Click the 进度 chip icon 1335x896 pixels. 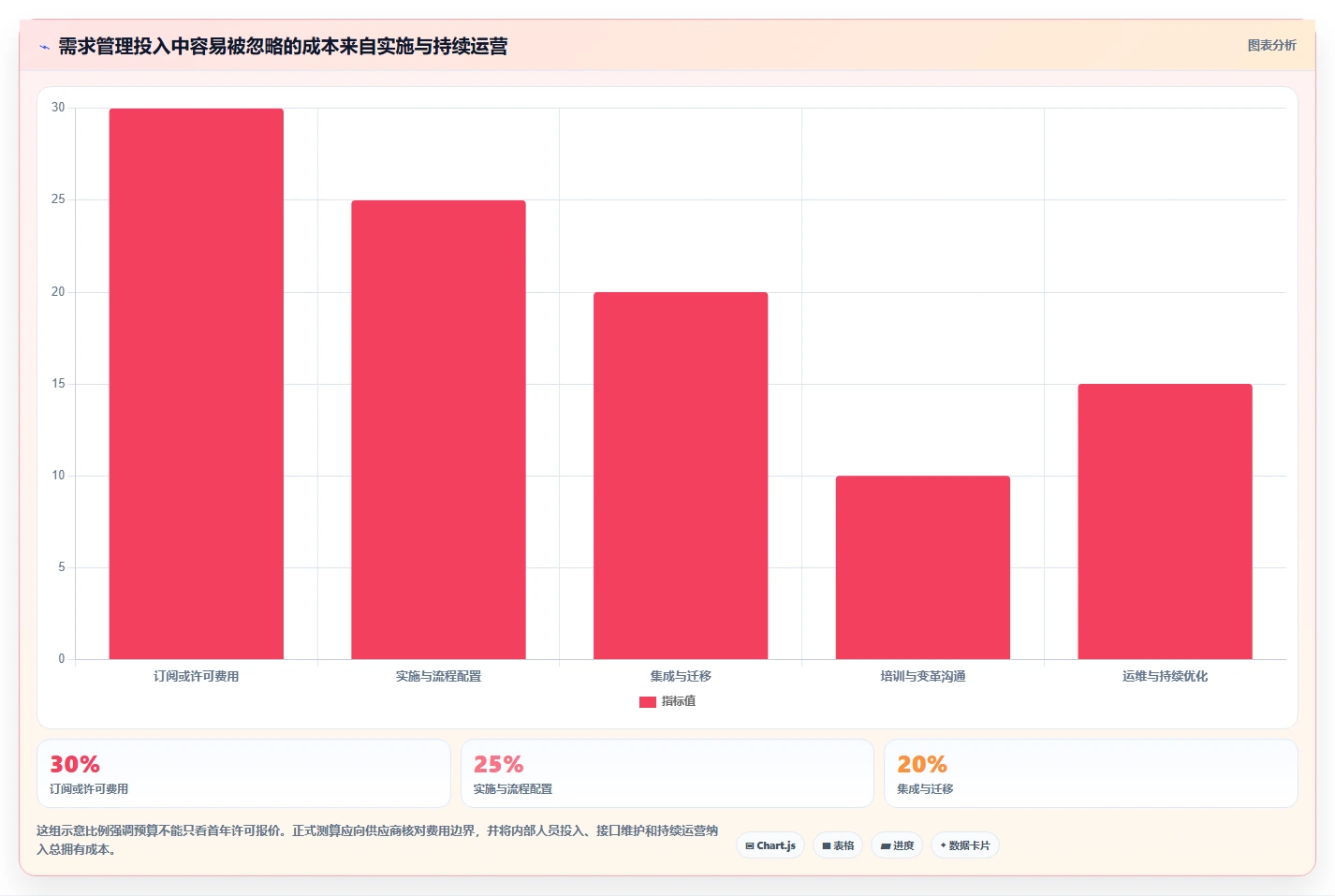(x=886, y=846)
